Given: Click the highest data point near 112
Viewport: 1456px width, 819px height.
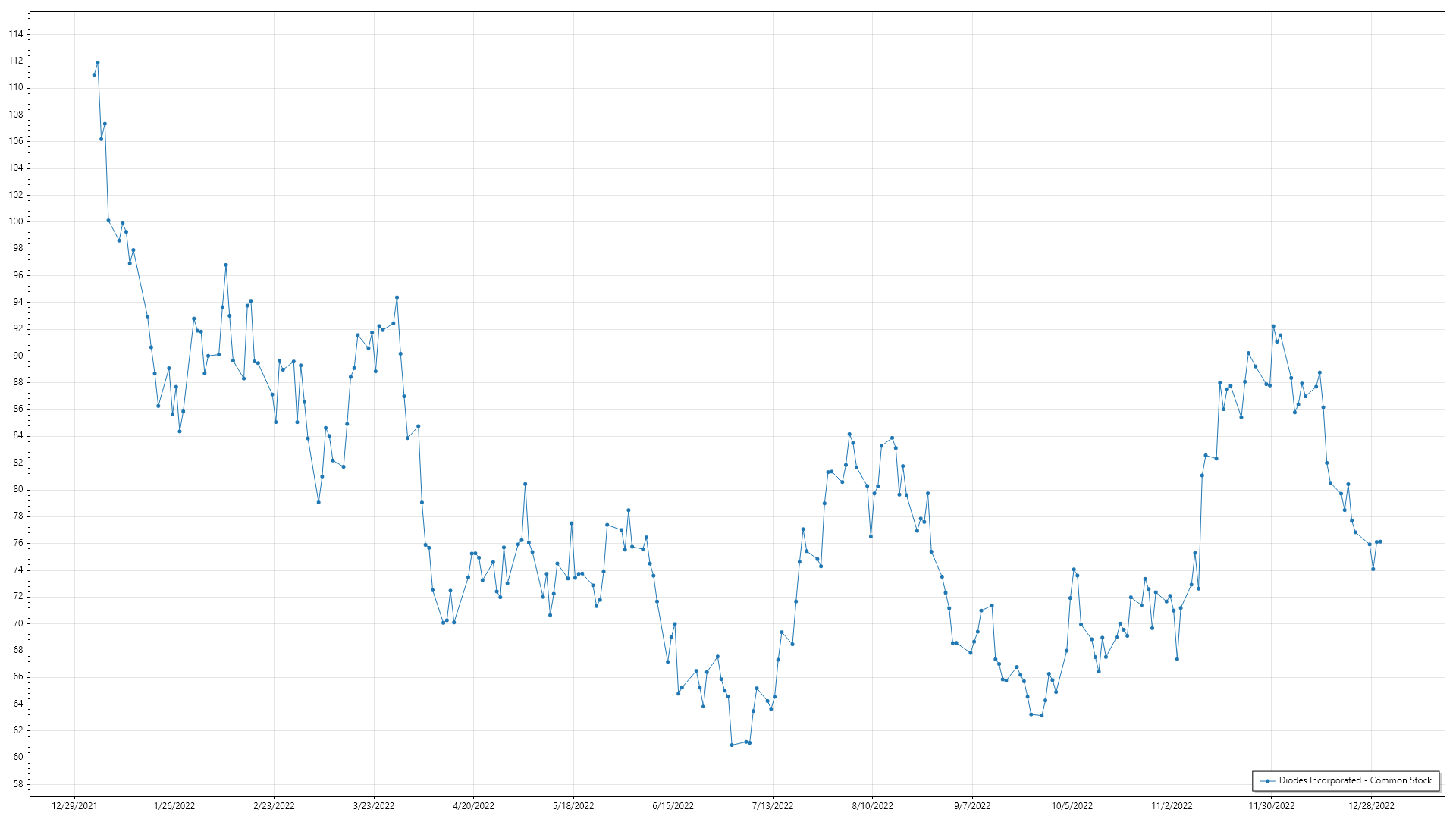Looking at the screenshot, I should coord(98,62).
